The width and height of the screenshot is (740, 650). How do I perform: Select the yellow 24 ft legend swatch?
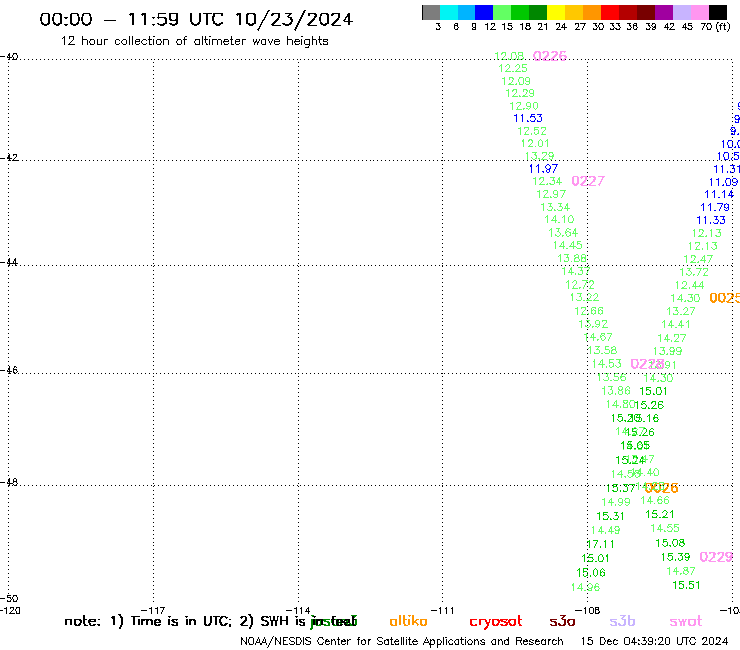[556, 12]
